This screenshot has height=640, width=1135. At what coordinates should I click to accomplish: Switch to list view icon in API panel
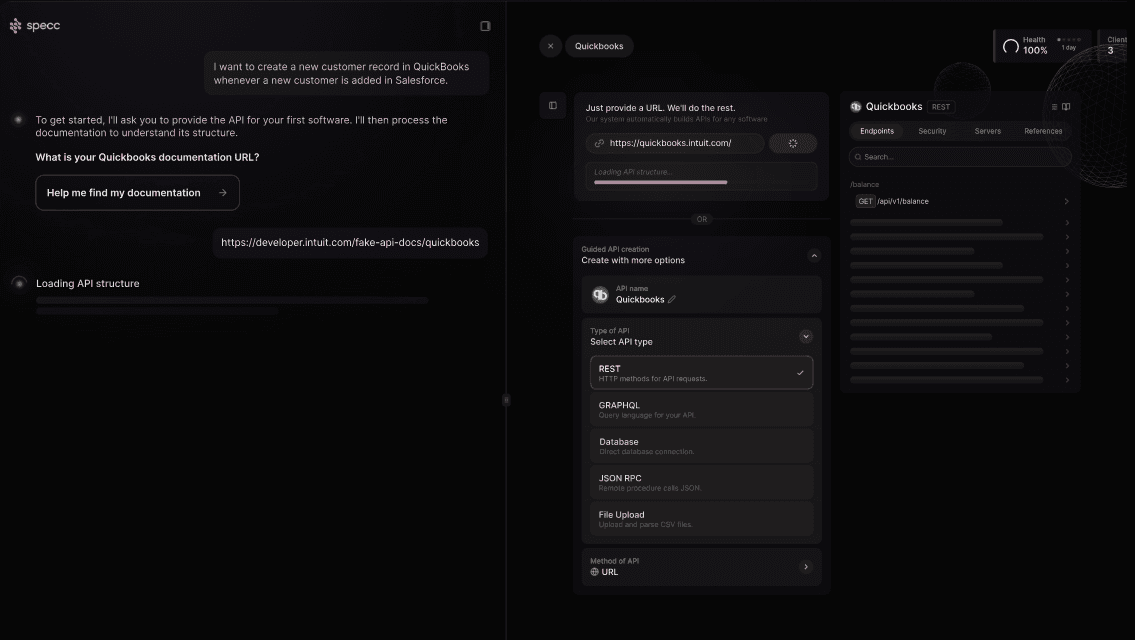point(1054,107)
